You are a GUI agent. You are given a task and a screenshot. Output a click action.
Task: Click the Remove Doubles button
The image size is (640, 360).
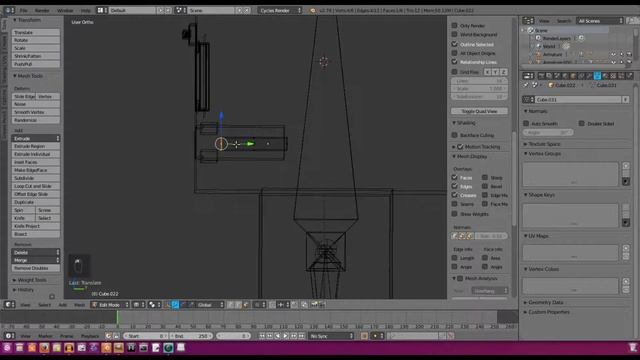pyautogui.click(x=36, y=268)
